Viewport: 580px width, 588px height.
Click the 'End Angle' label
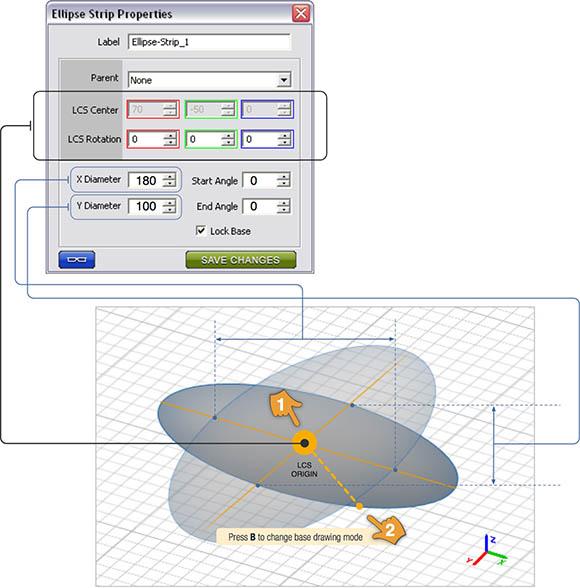point(217,207)
